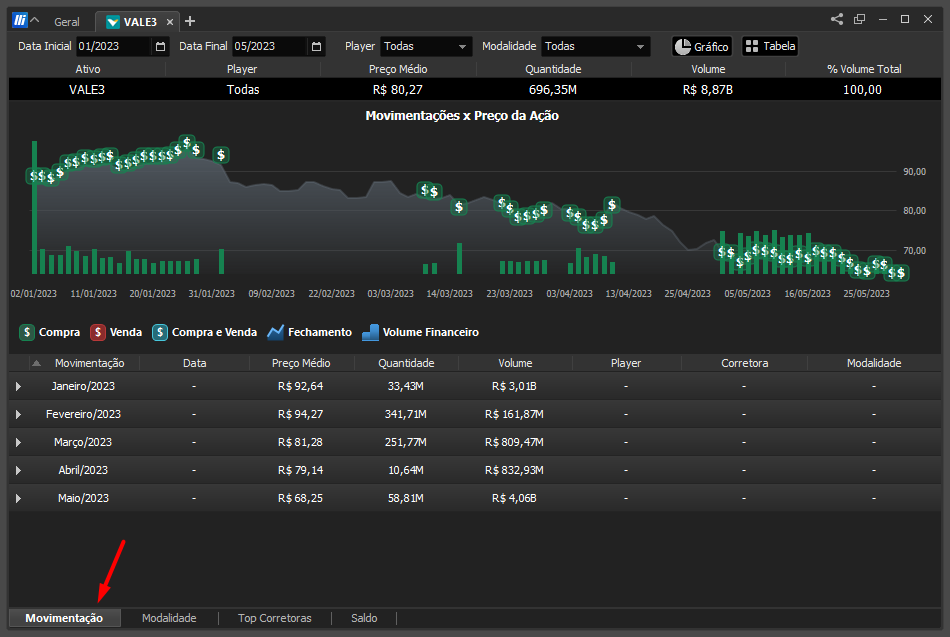Open the Modalidade bottom tab
This screenshot has height=637, width=950.
pos(169,618)
